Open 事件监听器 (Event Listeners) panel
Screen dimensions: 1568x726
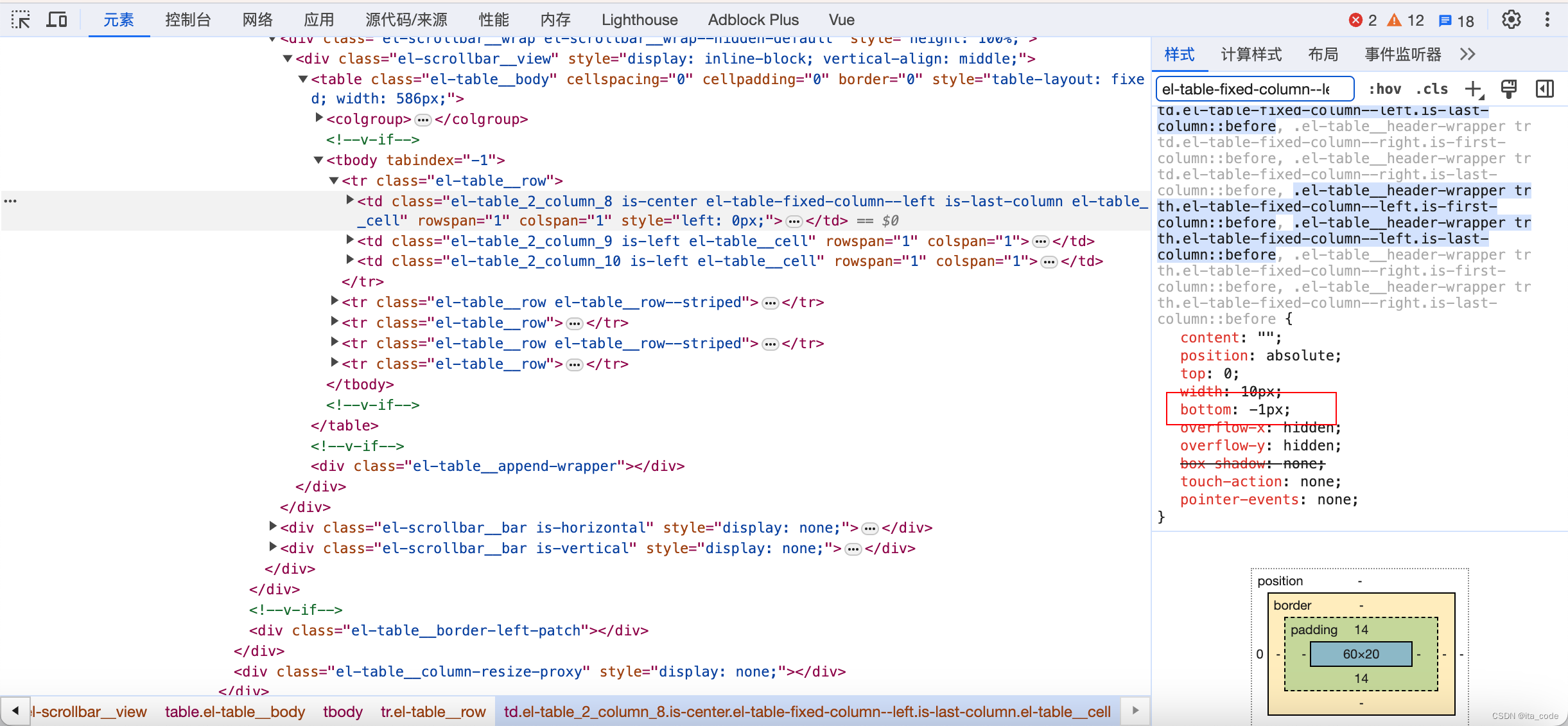(1401, 56)
